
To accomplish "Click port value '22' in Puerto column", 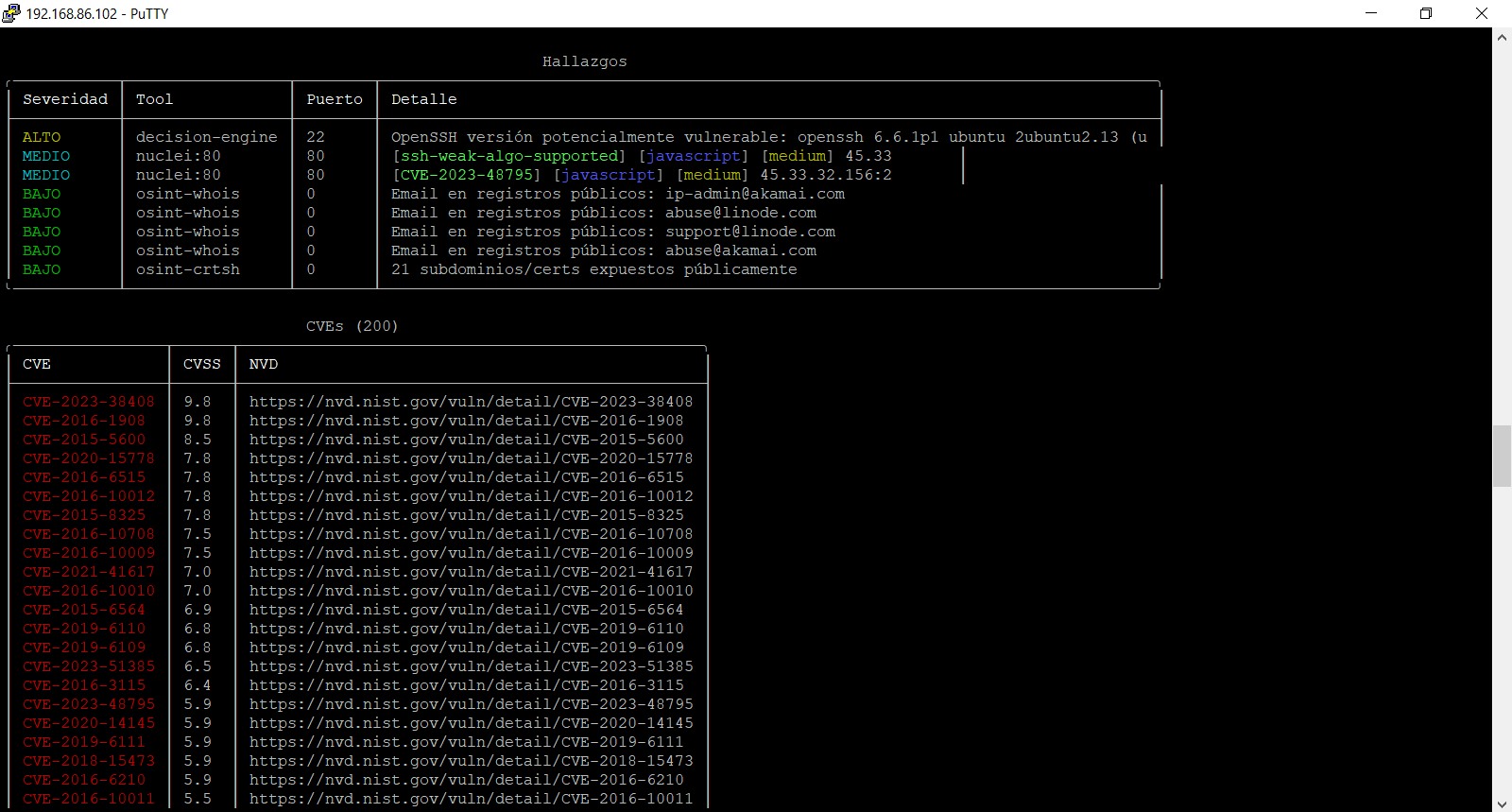I will 316,137.
